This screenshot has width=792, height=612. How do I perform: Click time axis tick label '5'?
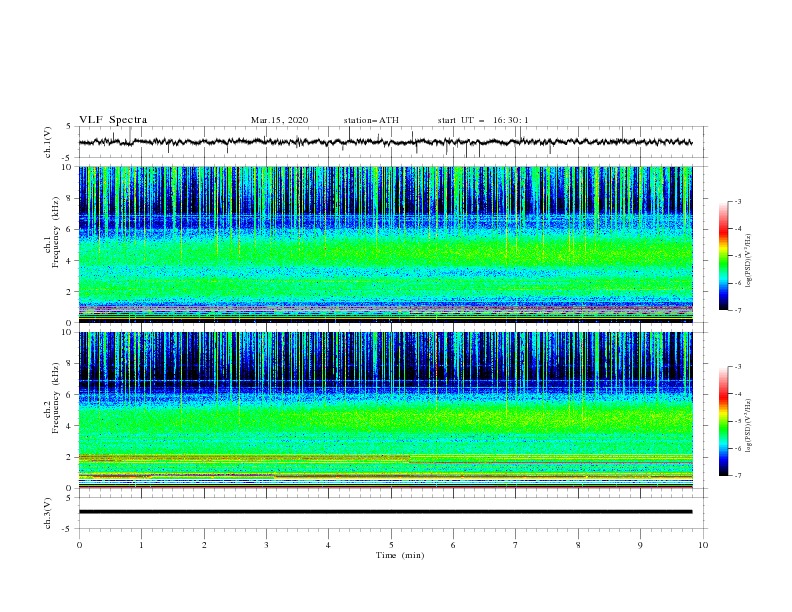(391, 545)
